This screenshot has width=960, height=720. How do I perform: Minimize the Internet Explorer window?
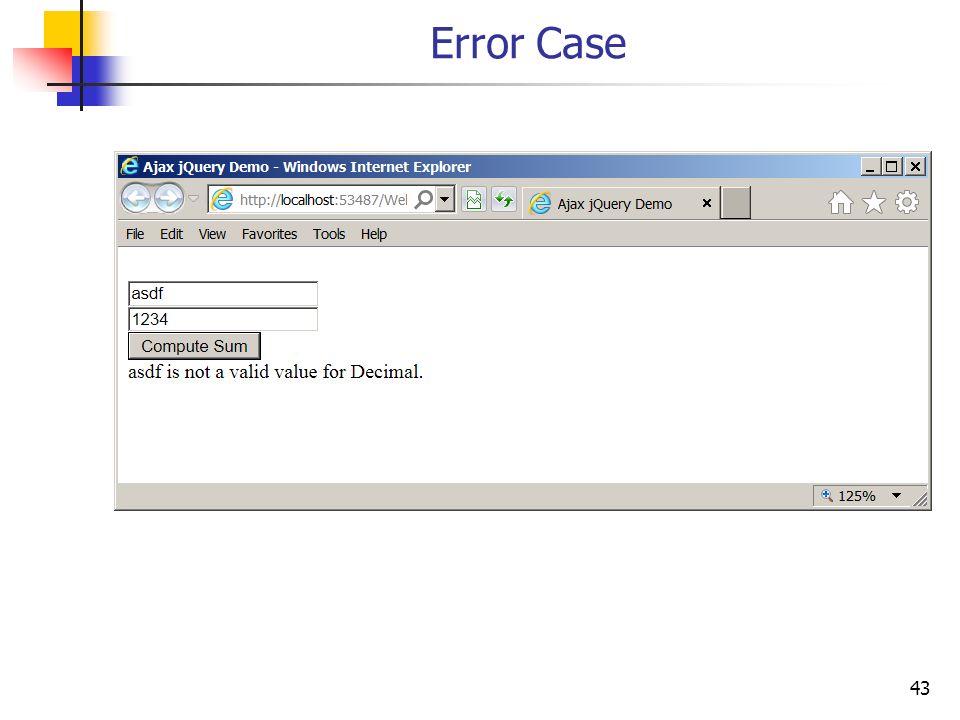tap(870, 167)
